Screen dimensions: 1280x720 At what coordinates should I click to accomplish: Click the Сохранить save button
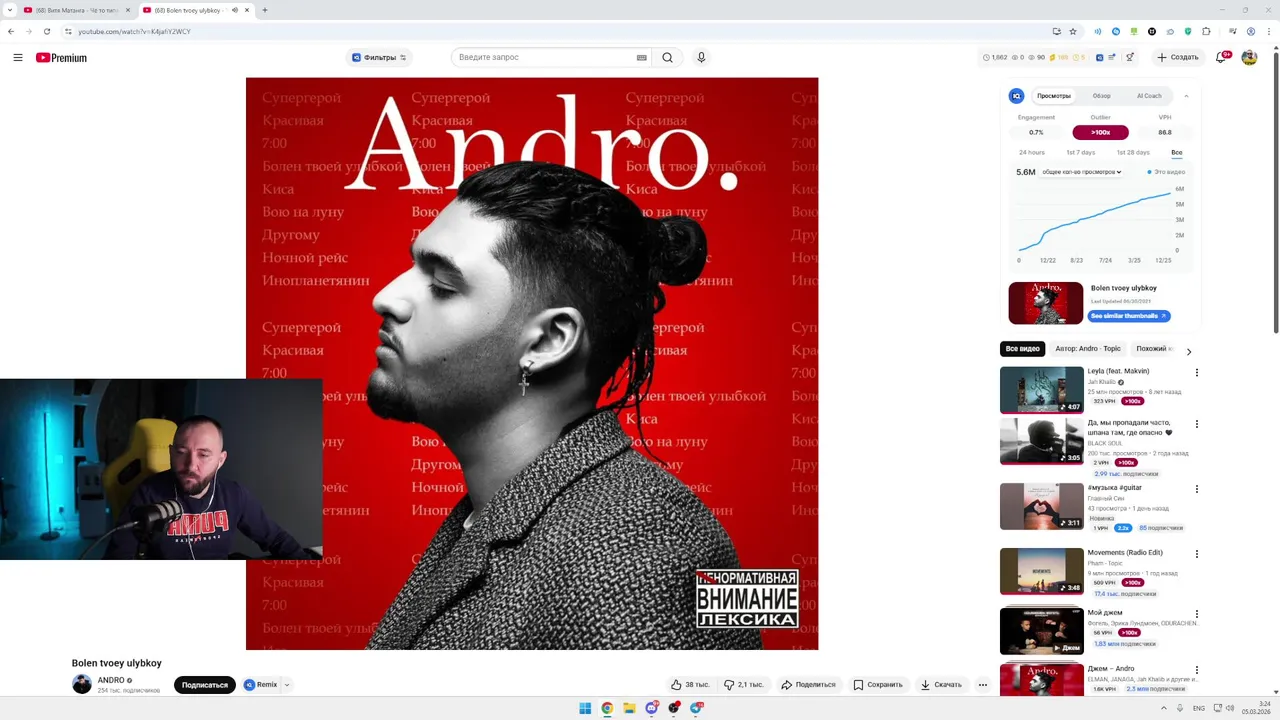click(878, 685)
